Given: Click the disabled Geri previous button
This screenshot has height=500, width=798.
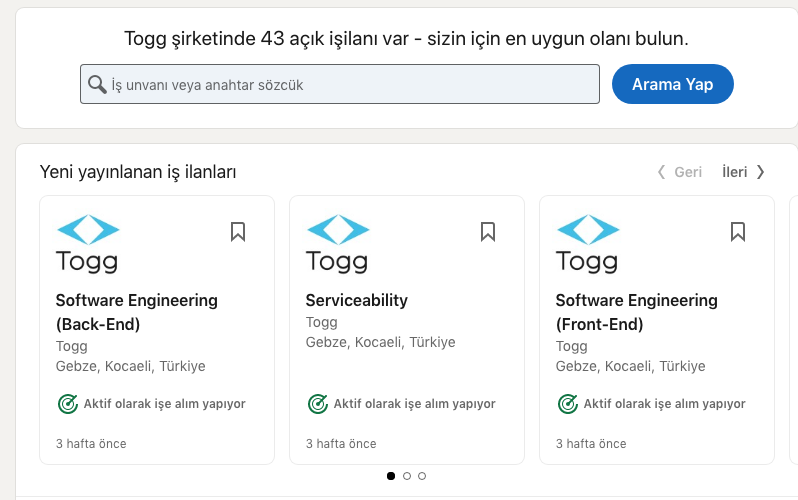Looking at the screenshot, I should pyautogui.click(x=680, y=172).
